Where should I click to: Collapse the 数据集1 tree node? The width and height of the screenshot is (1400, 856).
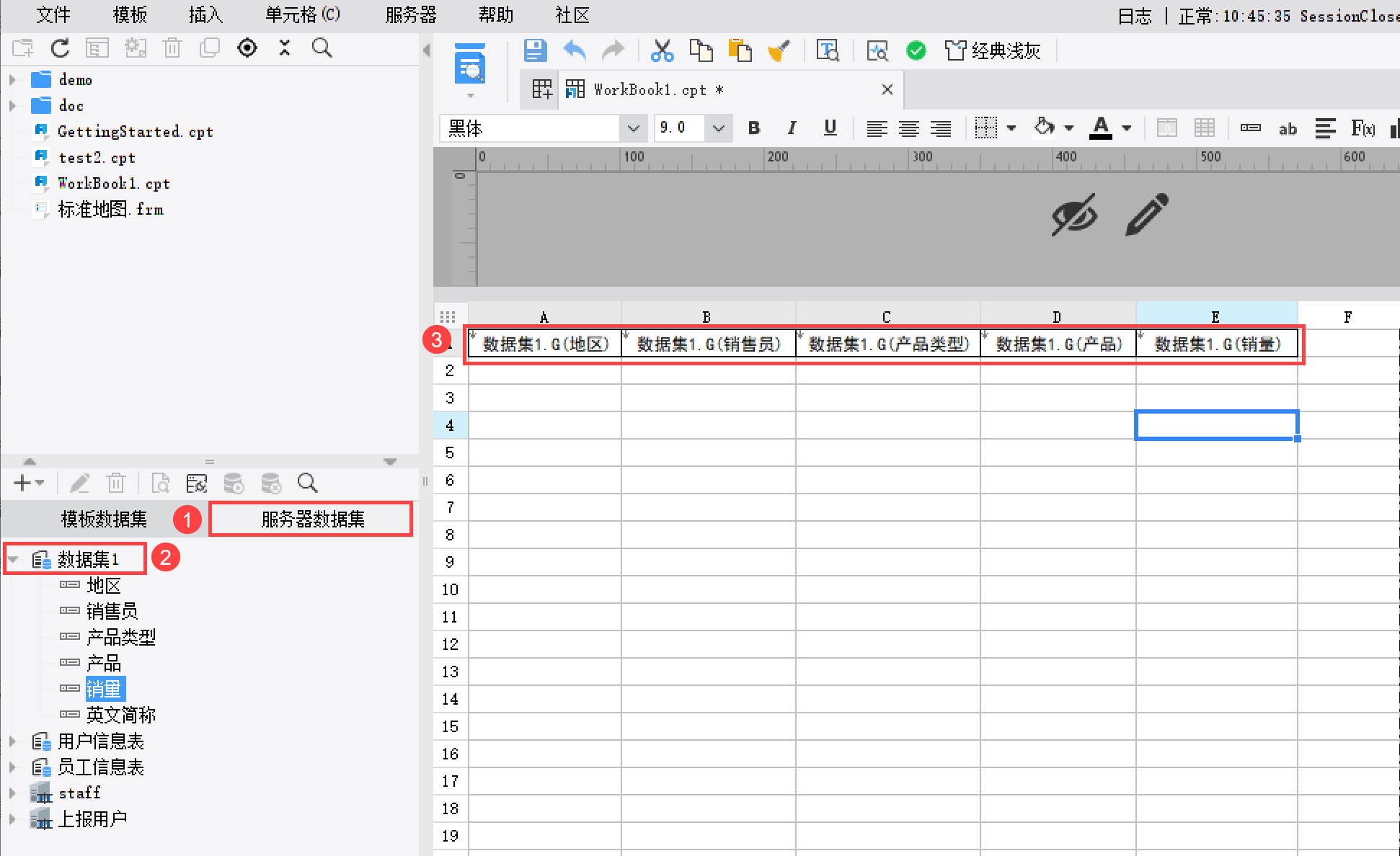tap(13, 559)
